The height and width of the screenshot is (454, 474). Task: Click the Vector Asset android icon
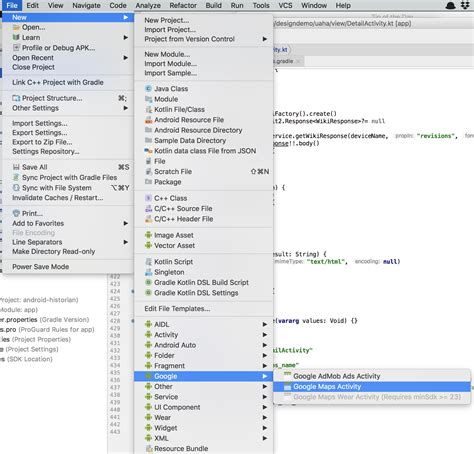(x=148, y=245)
